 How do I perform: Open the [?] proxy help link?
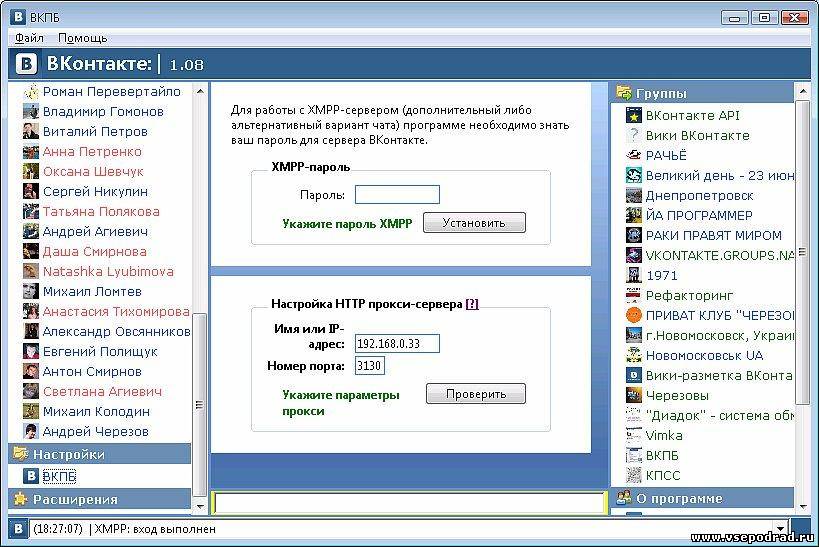click(x=472, y=304)
